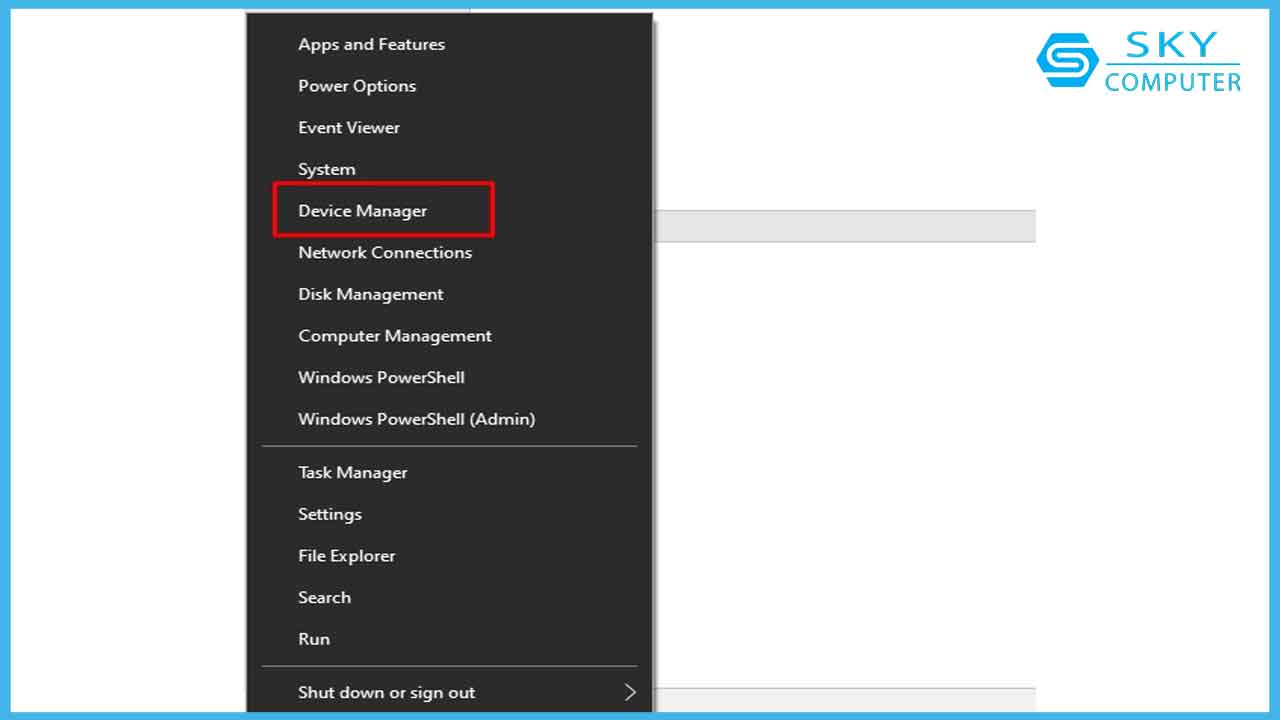Open Computer Management

(395, 336)
